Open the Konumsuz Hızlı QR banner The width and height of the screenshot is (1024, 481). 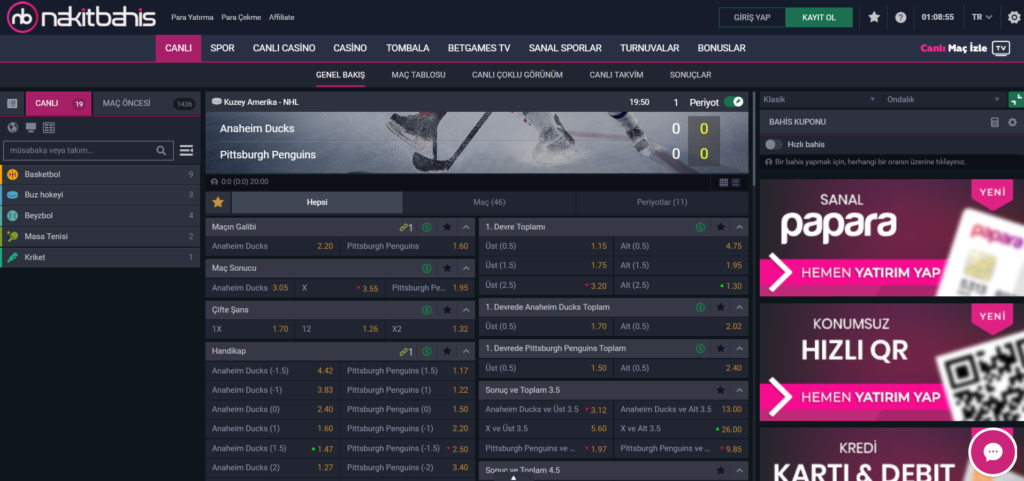click(891, 362)
